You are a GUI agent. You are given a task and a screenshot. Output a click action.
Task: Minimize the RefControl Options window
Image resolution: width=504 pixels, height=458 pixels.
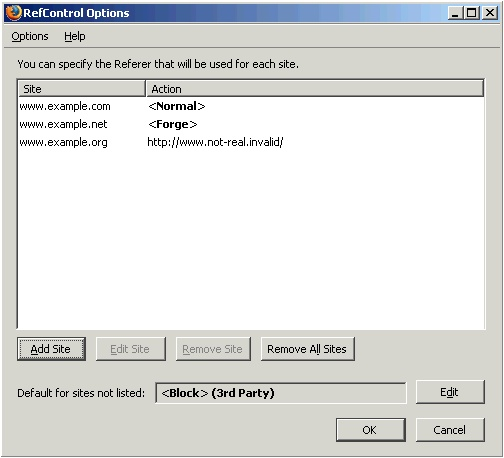pos(455,13)
